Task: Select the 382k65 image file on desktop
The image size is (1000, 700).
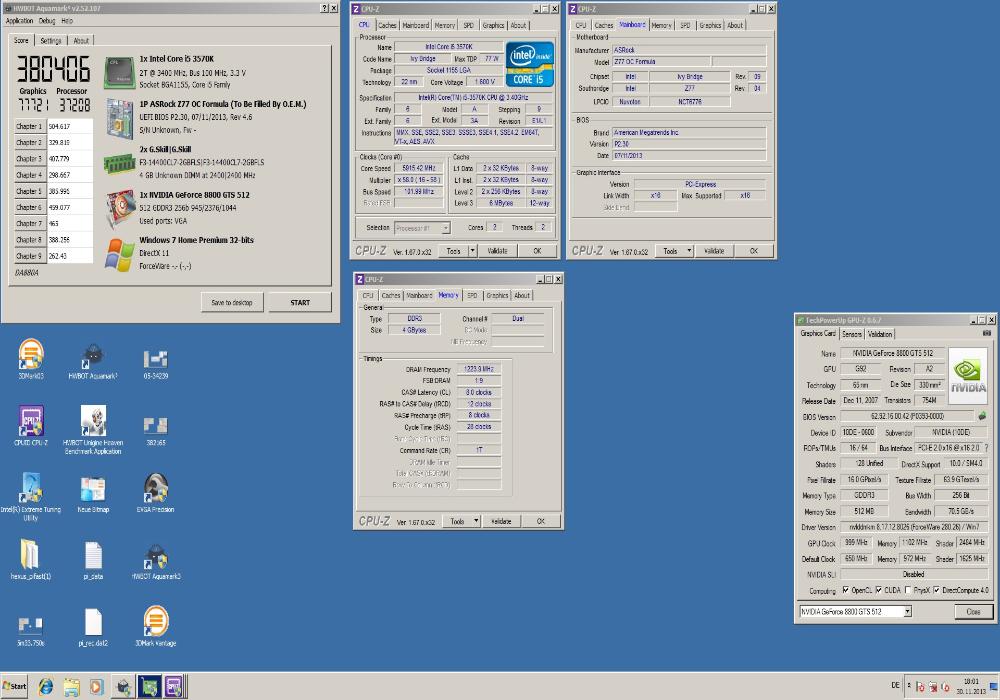Action: [156, 430]
